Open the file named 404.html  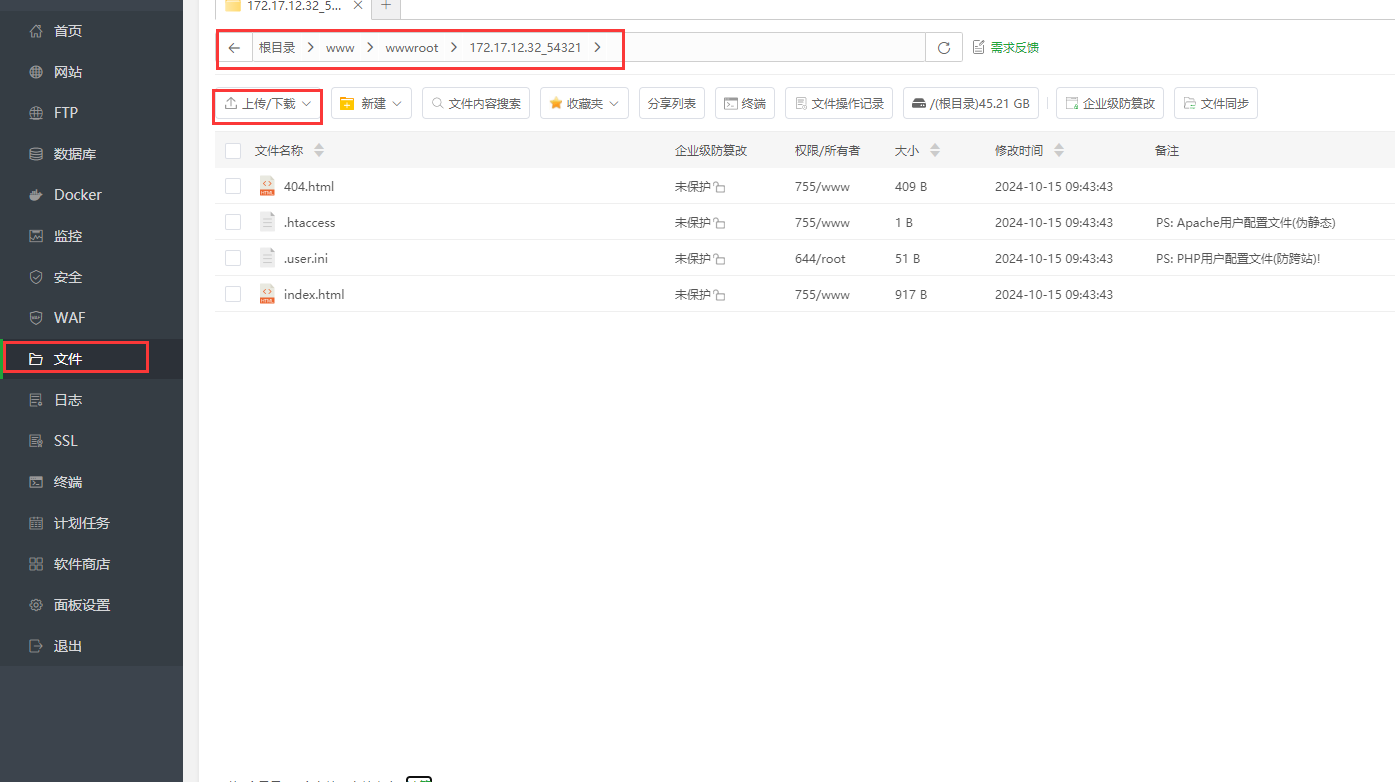pos(309,186)
